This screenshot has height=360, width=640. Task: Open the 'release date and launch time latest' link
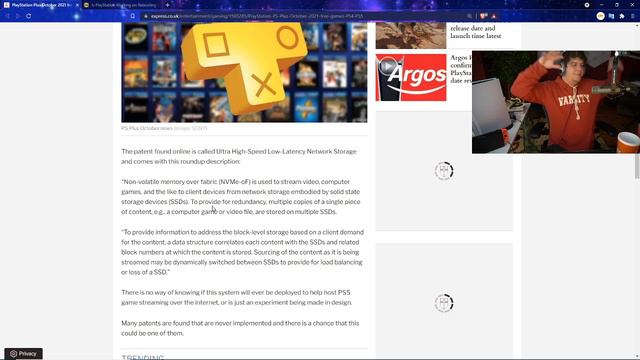click(476, 32)
